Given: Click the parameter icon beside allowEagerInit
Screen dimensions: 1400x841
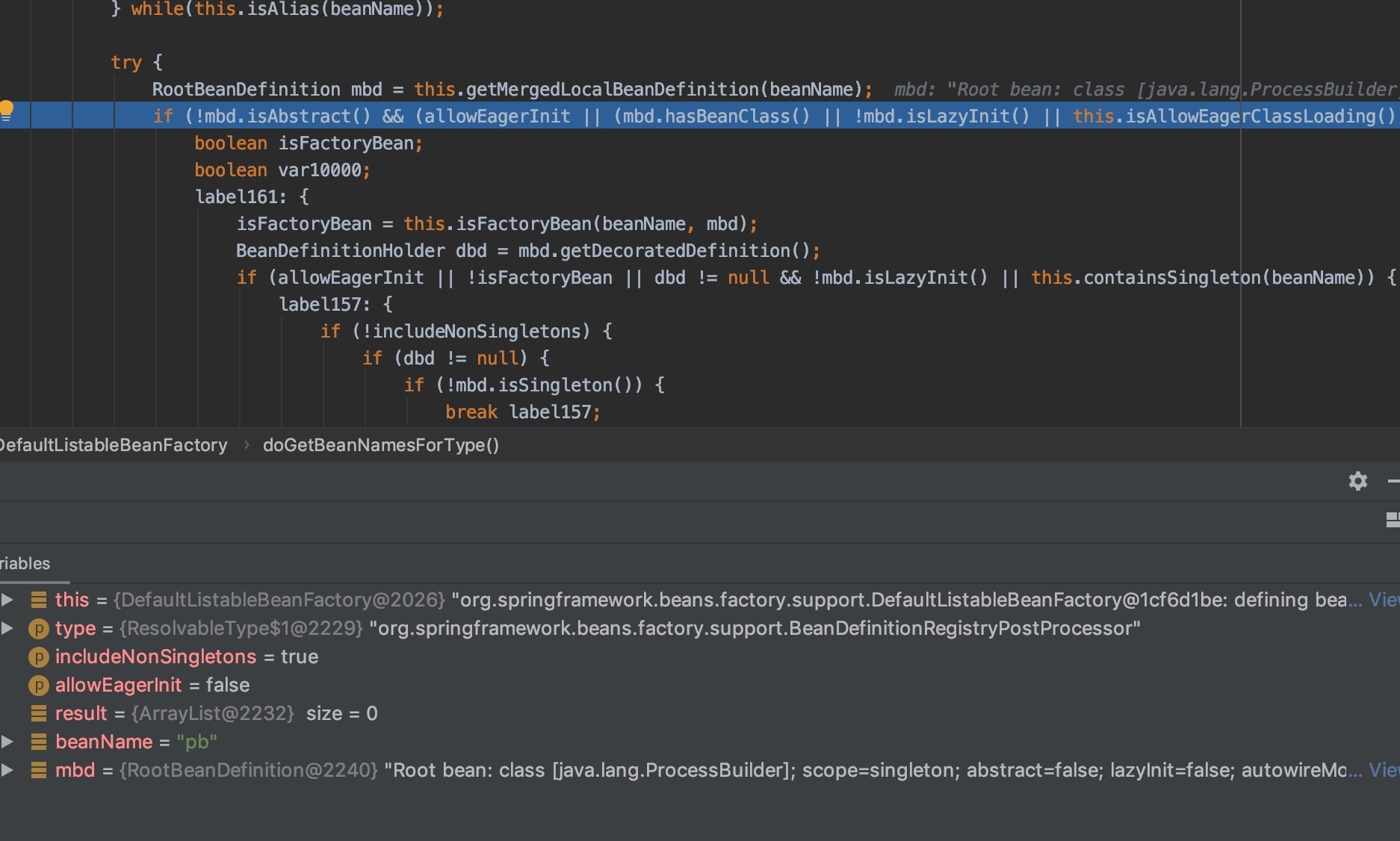Looking at the screenshot, I should click(39, 686).
